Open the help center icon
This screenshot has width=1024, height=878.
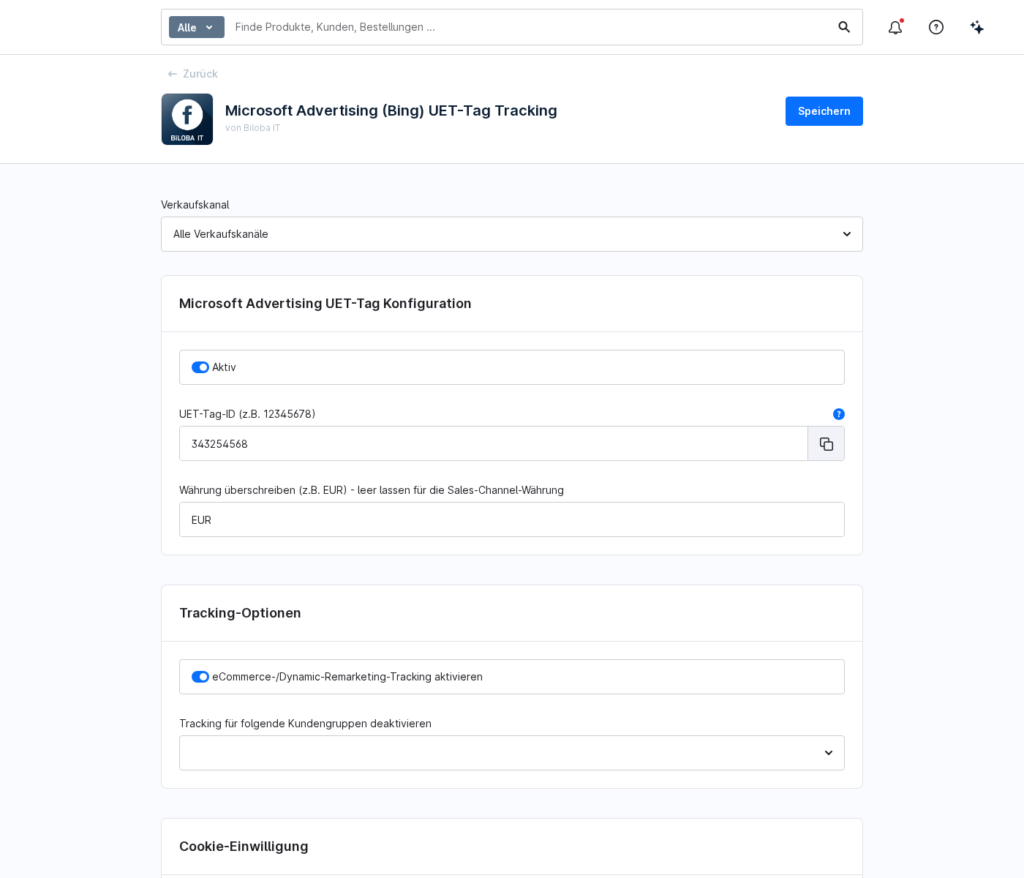pos(936,27)
